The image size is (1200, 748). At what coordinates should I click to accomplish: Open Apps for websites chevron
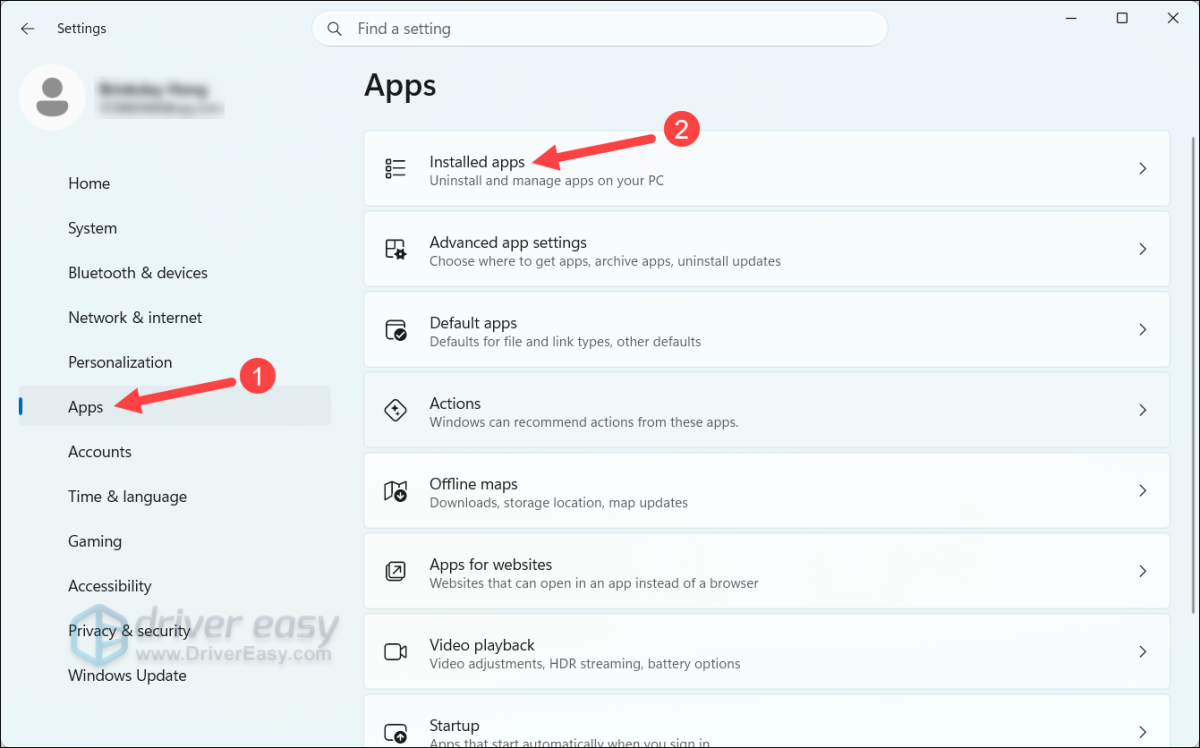[x=1142, y=571]
